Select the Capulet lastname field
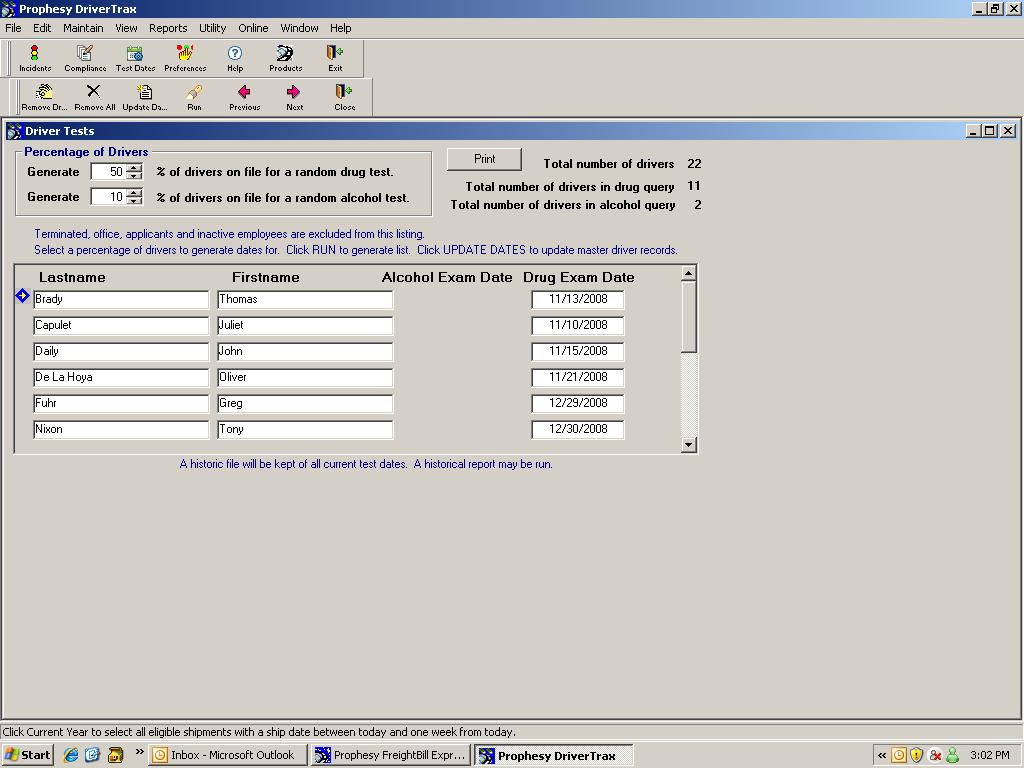Screen dimensions: 1024x768 (x=121, y=325)
